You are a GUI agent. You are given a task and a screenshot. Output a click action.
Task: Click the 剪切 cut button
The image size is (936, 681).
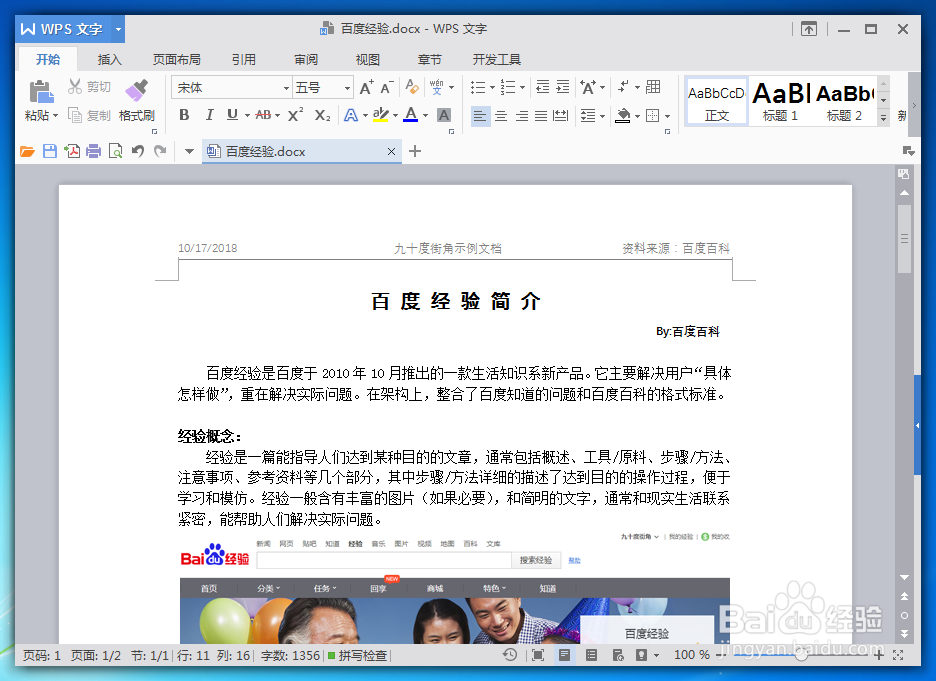point(90,87)
